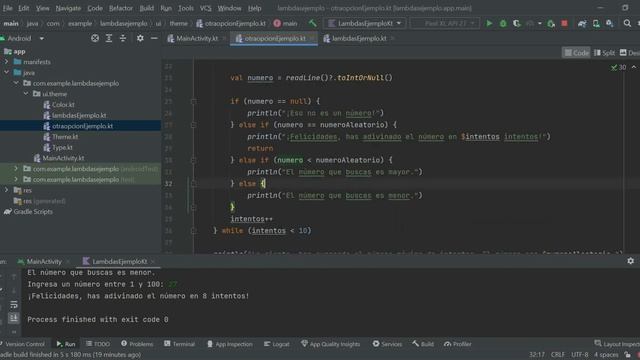Open the TODO tool window
This screenshot has height=360, width=640.
point(98,344)
